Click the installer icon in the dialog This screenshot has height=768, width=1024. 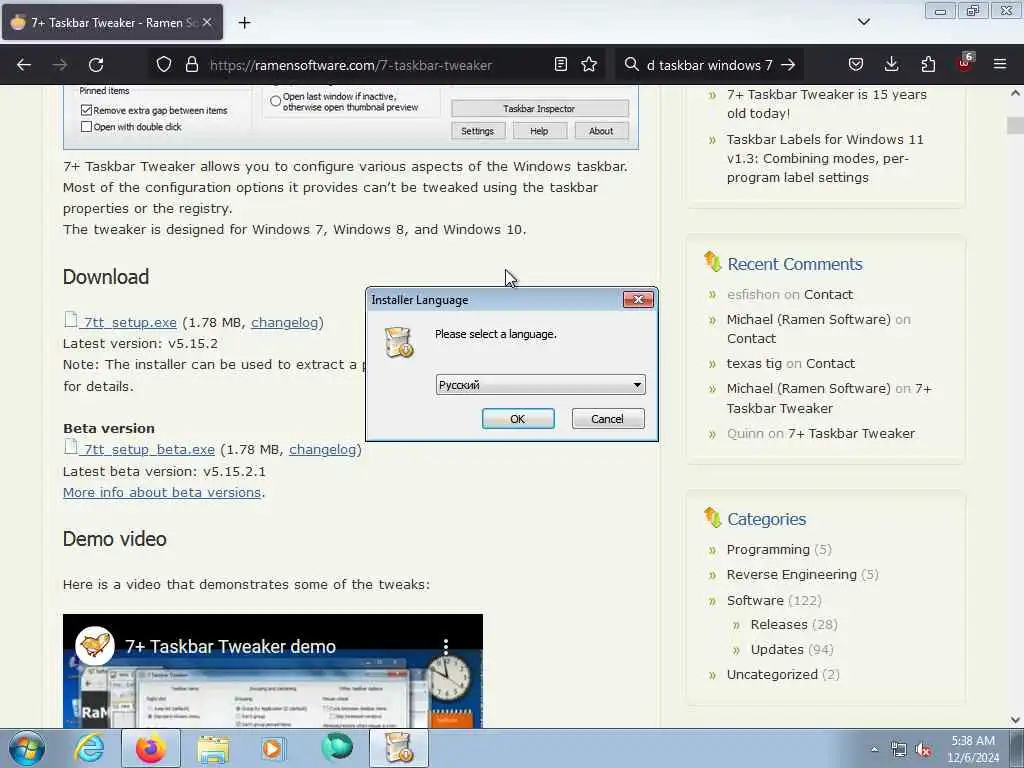click(x=398, y=342)
